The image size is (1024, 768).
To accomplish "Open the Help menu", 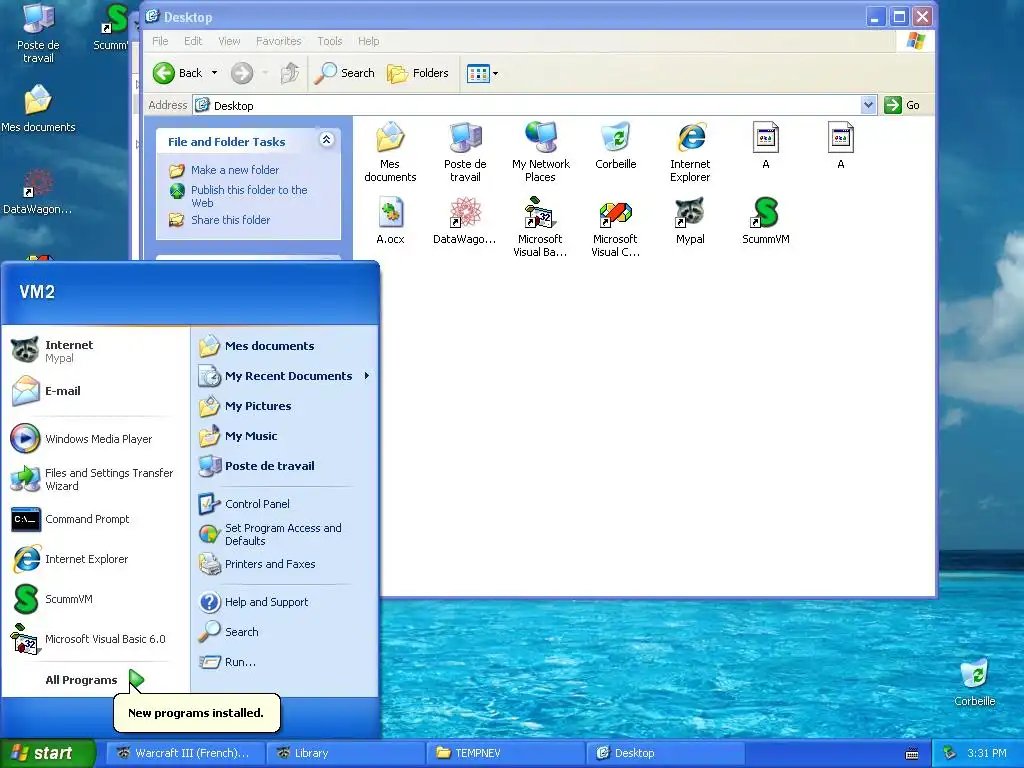I will (368, 41).
